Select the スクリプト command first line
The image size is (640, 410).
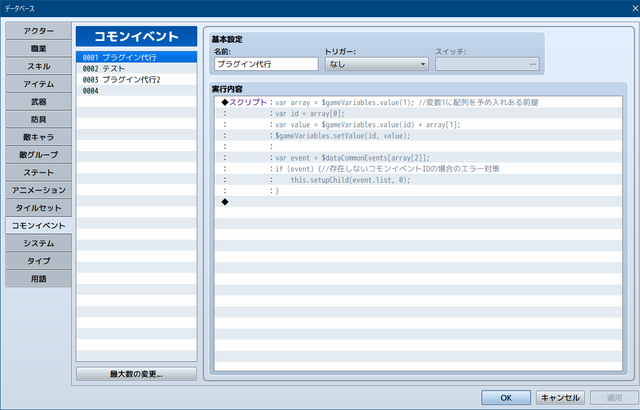pos(418,102)
